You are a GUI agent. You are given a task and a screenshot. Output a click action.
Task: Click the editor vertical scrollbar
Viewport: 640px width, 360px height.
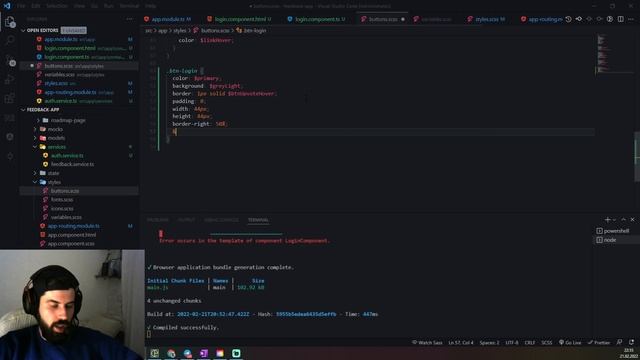point(637,156)
